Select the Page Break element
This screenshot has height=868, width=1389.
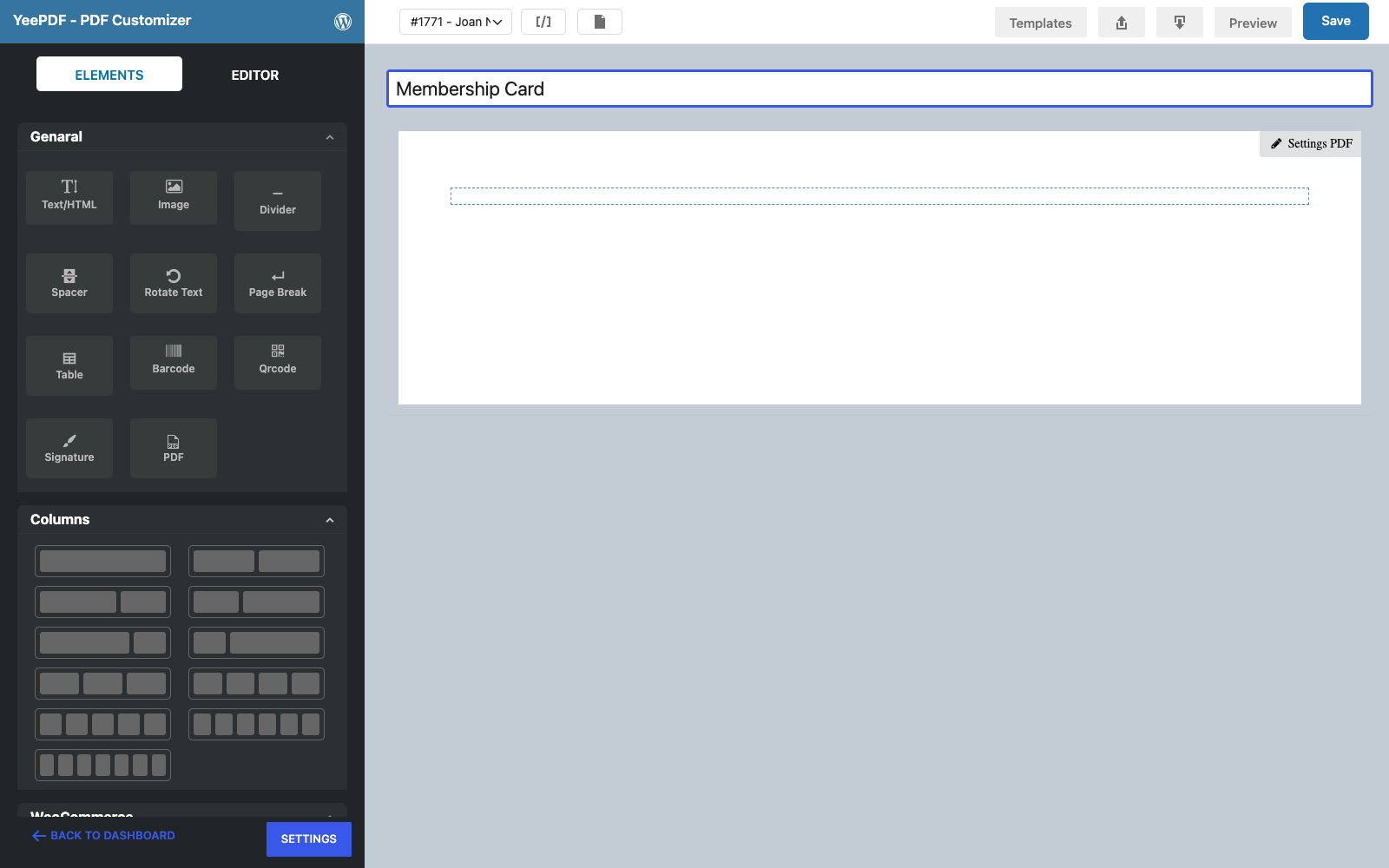[x=278, y=283]
